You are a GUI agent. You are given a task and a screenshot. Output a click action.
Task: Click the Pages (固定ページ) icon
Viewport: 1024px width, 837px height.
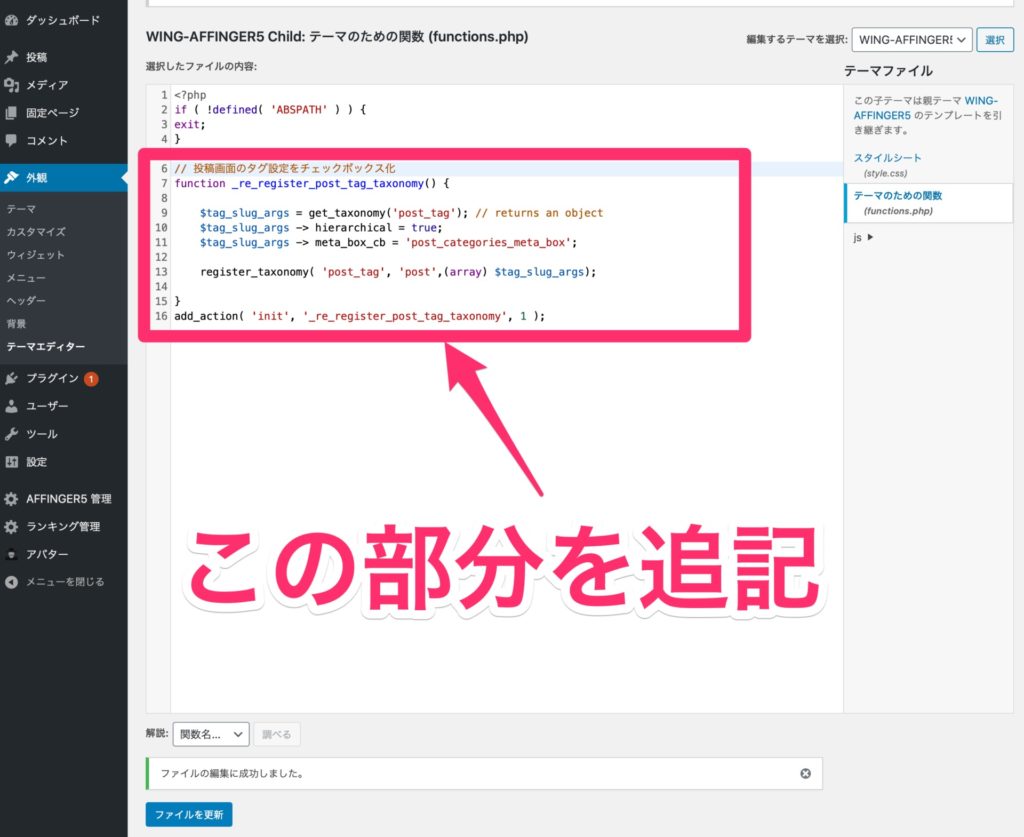pos(11,113)
